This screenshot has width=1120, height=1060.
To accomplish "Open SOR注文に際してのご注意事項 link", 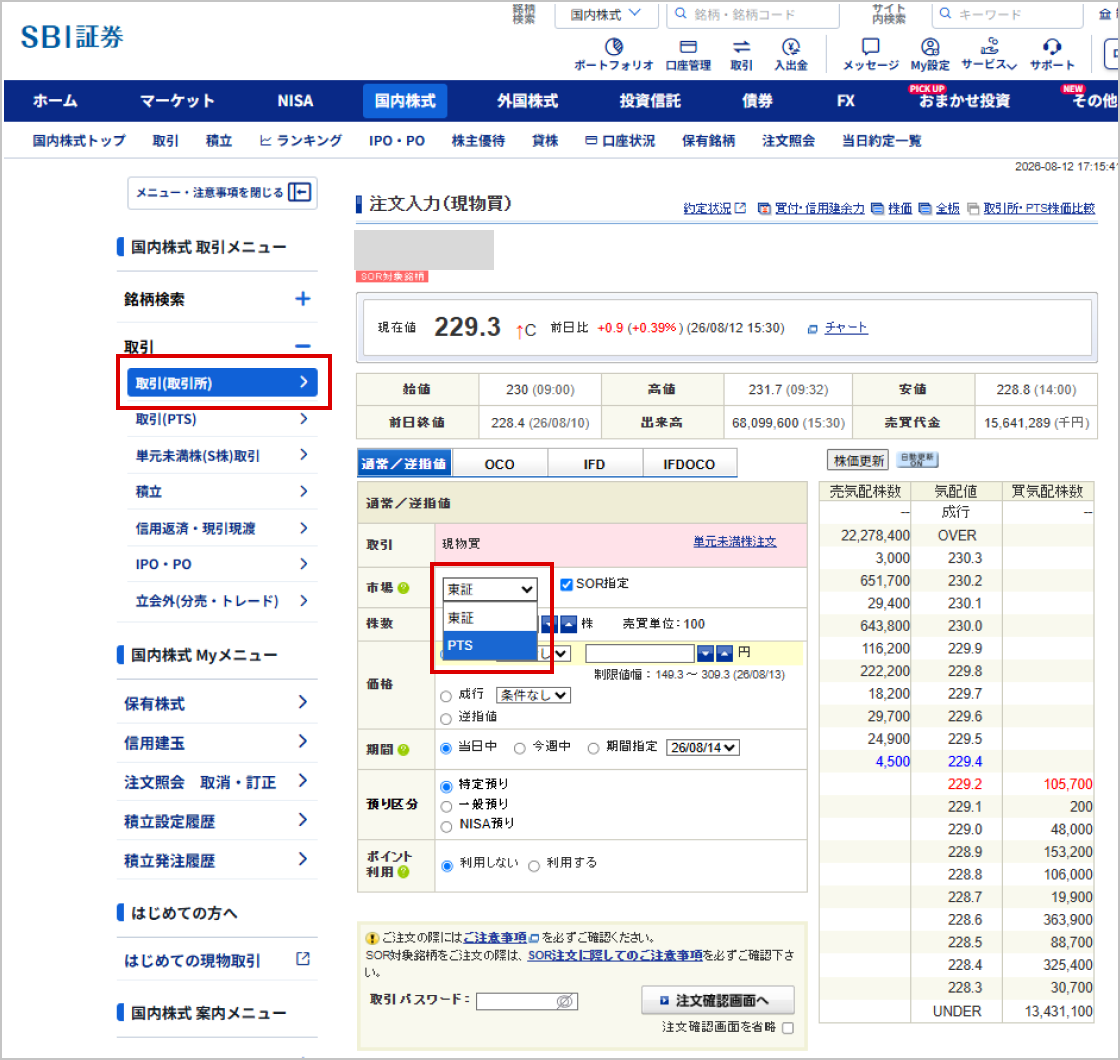I will (x=615, y=955).
